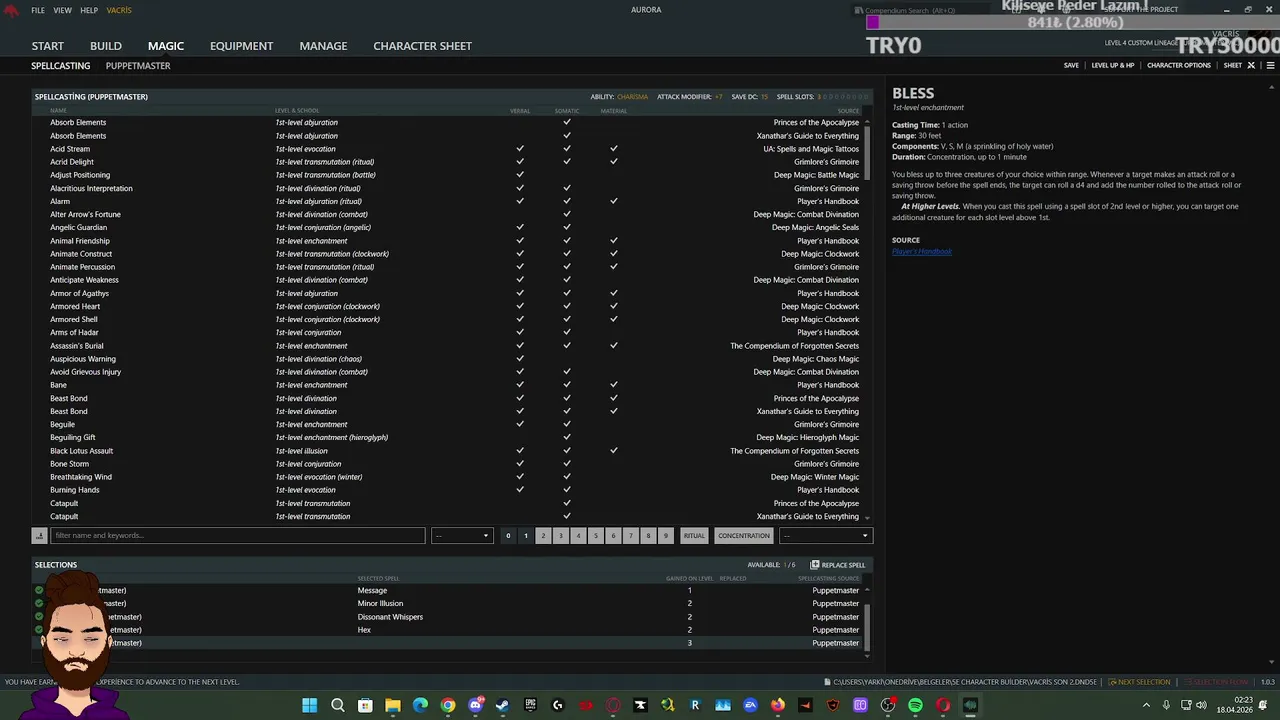Switch to the BUILD tab
This screenshot has height=720, width=1280.
106,46
